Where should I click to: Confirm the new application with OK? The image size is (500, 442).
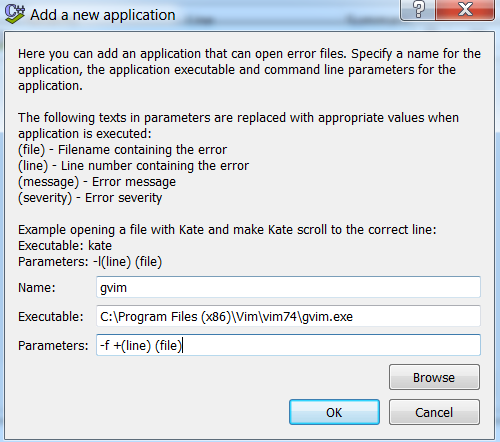tap(334, 412)
